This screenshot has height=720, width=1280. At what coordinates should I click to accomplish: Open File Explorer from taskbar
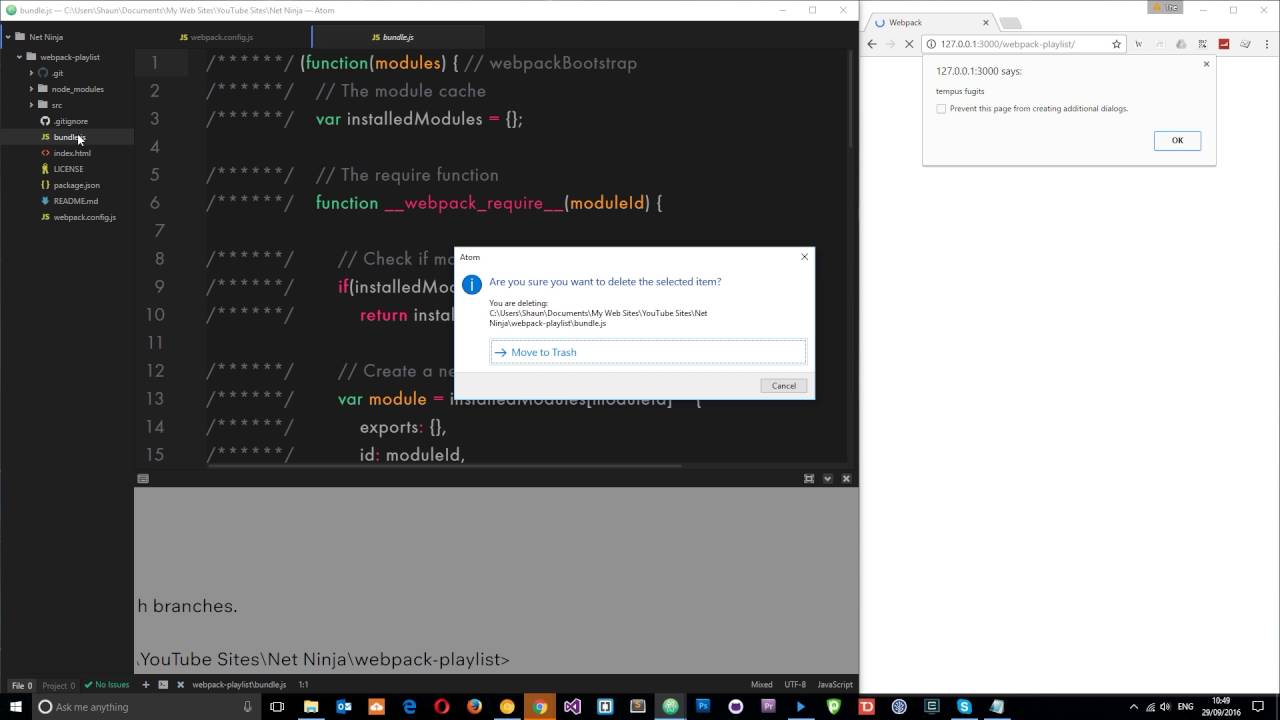pos(311,707)
